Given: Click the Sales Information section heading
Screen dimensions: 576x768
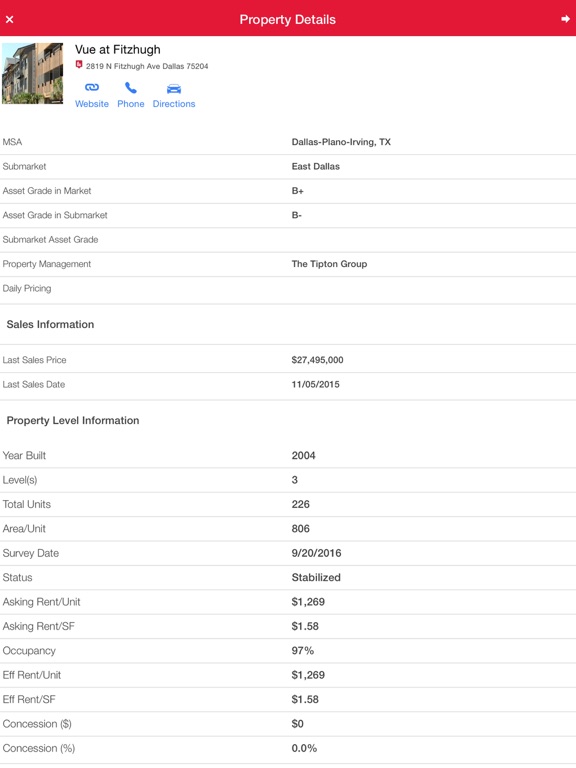Looking at the screenshot, I should pyautogui.click(x=50, y=324).
